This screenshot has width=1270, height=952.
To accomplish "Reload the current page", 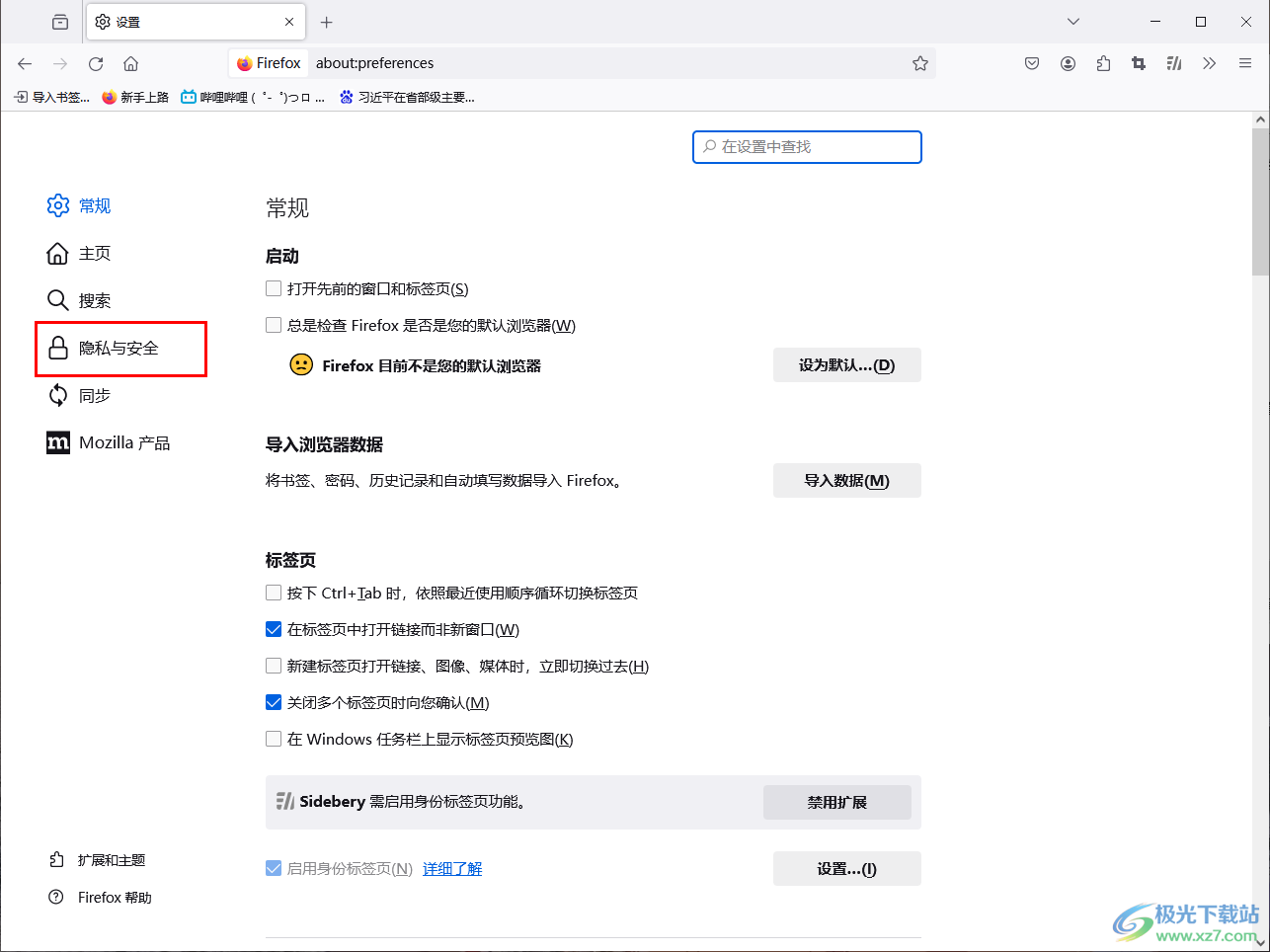I will pyautogui.click(x=96, y=63).
